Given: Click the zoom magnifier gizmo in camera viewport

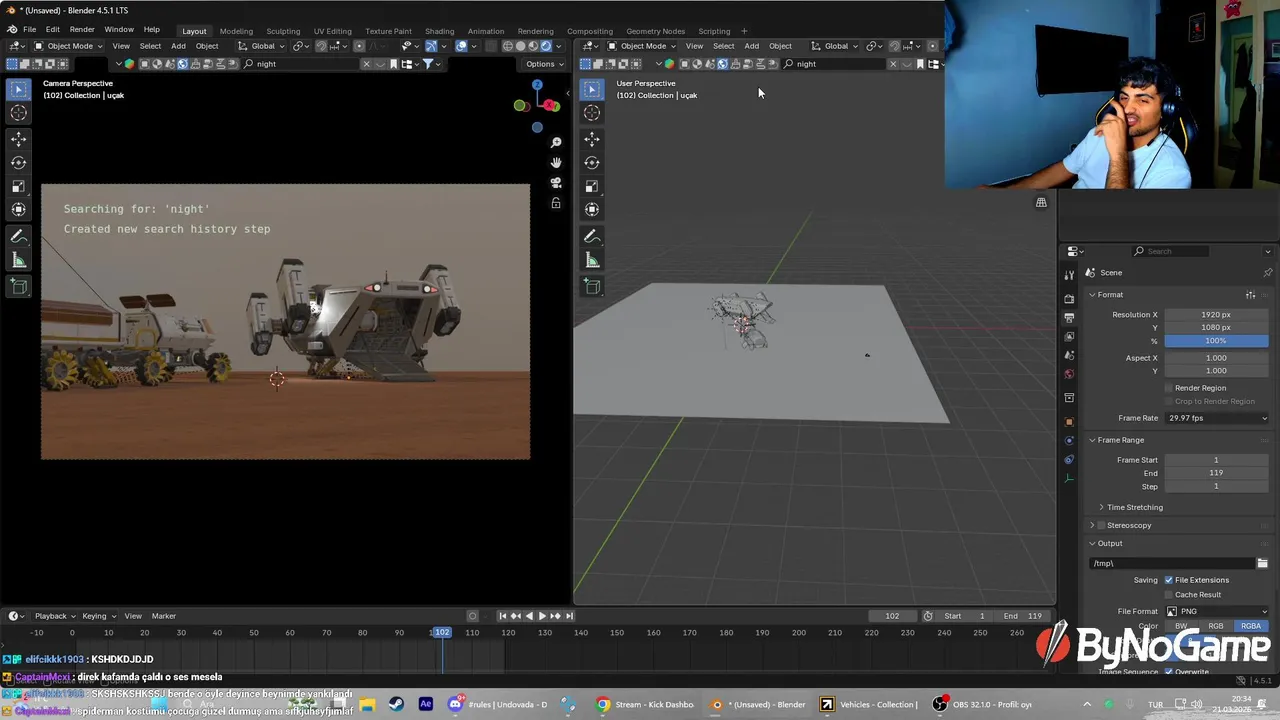Looking at the screenshot, I should (556, 143).
